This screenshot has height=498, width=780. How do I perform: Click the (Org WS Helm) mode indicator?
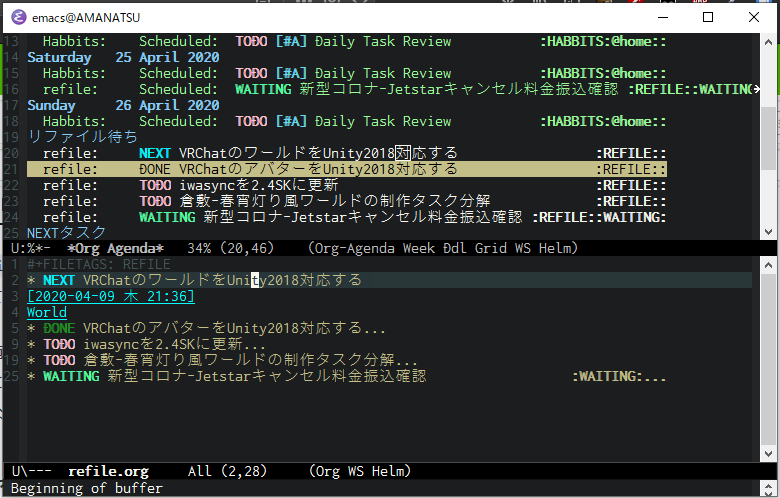[360, 471]
